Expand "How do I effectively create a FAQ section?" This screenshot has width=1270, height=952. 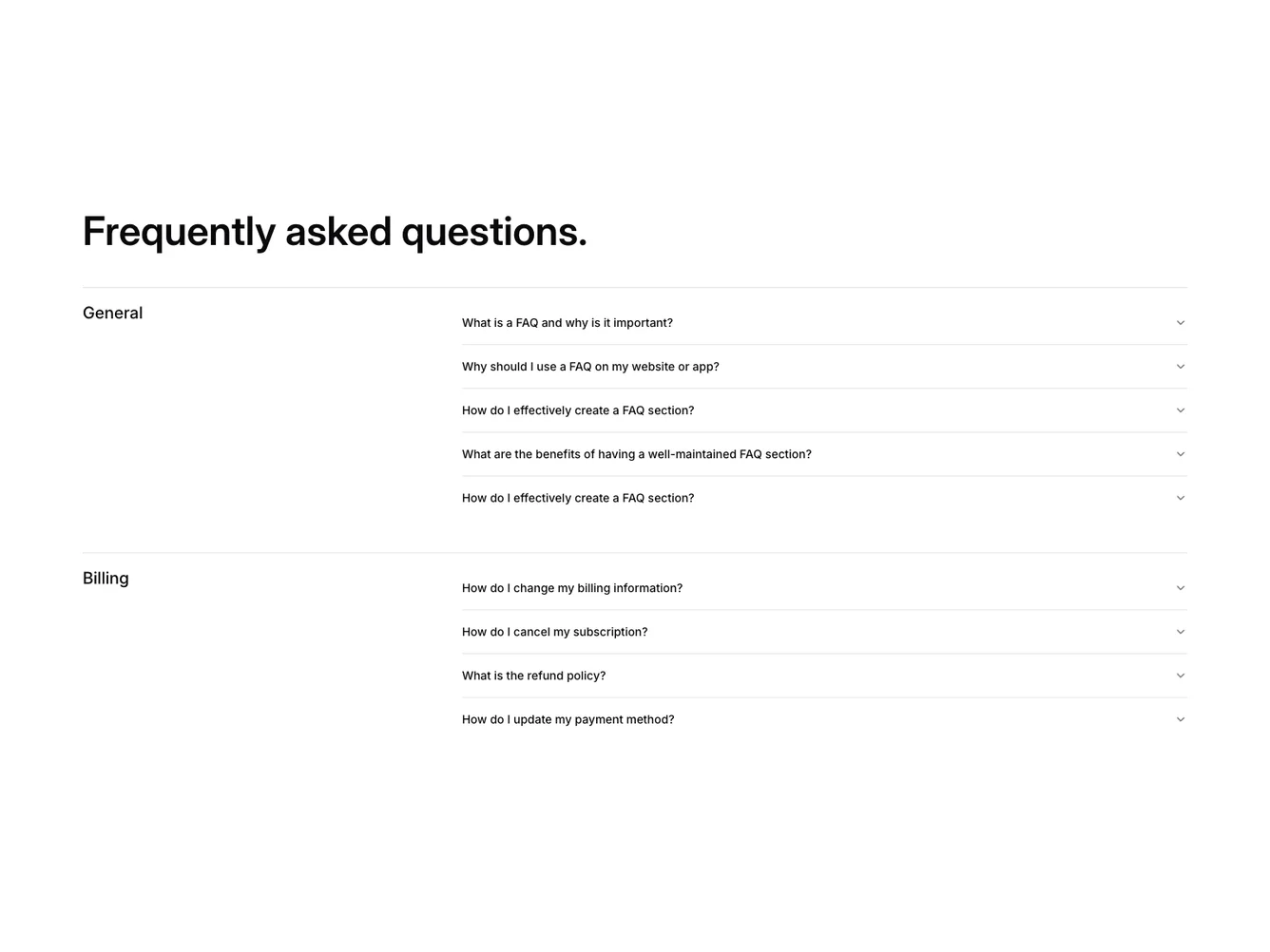(578, 410)
